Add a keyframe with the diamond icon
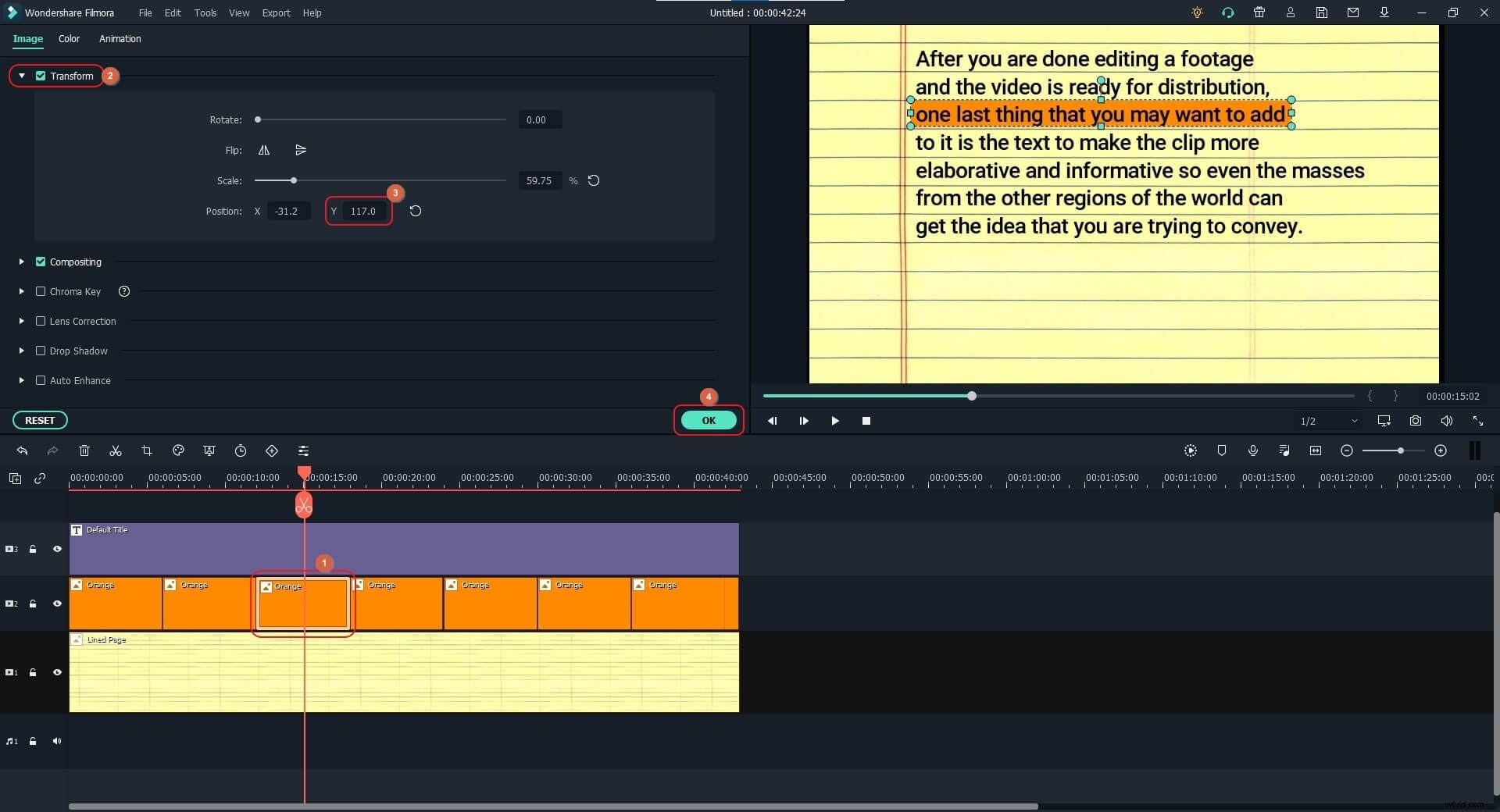The width and height of the screenshot is (1500, 812). point(272,451)
